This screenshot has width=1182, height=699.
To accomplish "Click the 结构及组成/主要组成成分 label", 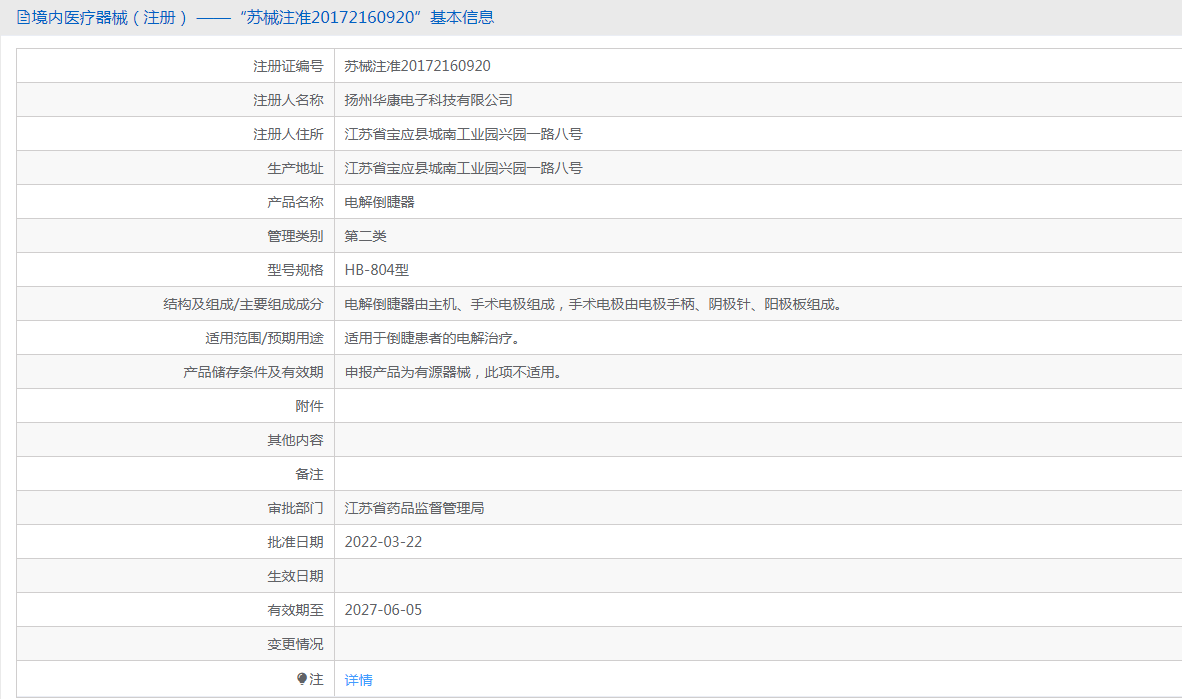I will 243,304.
